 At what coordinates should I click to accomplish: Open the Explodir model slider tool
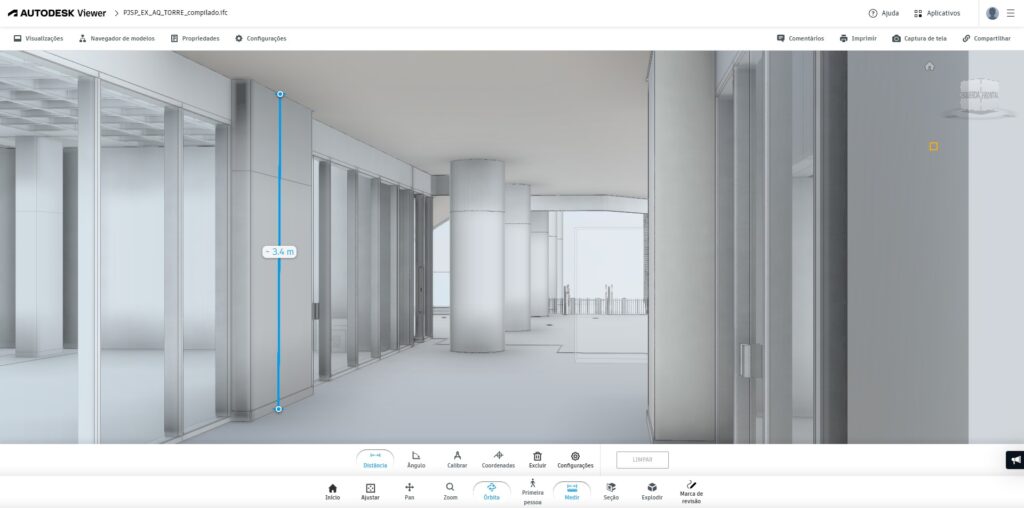[x=652, y=491]
